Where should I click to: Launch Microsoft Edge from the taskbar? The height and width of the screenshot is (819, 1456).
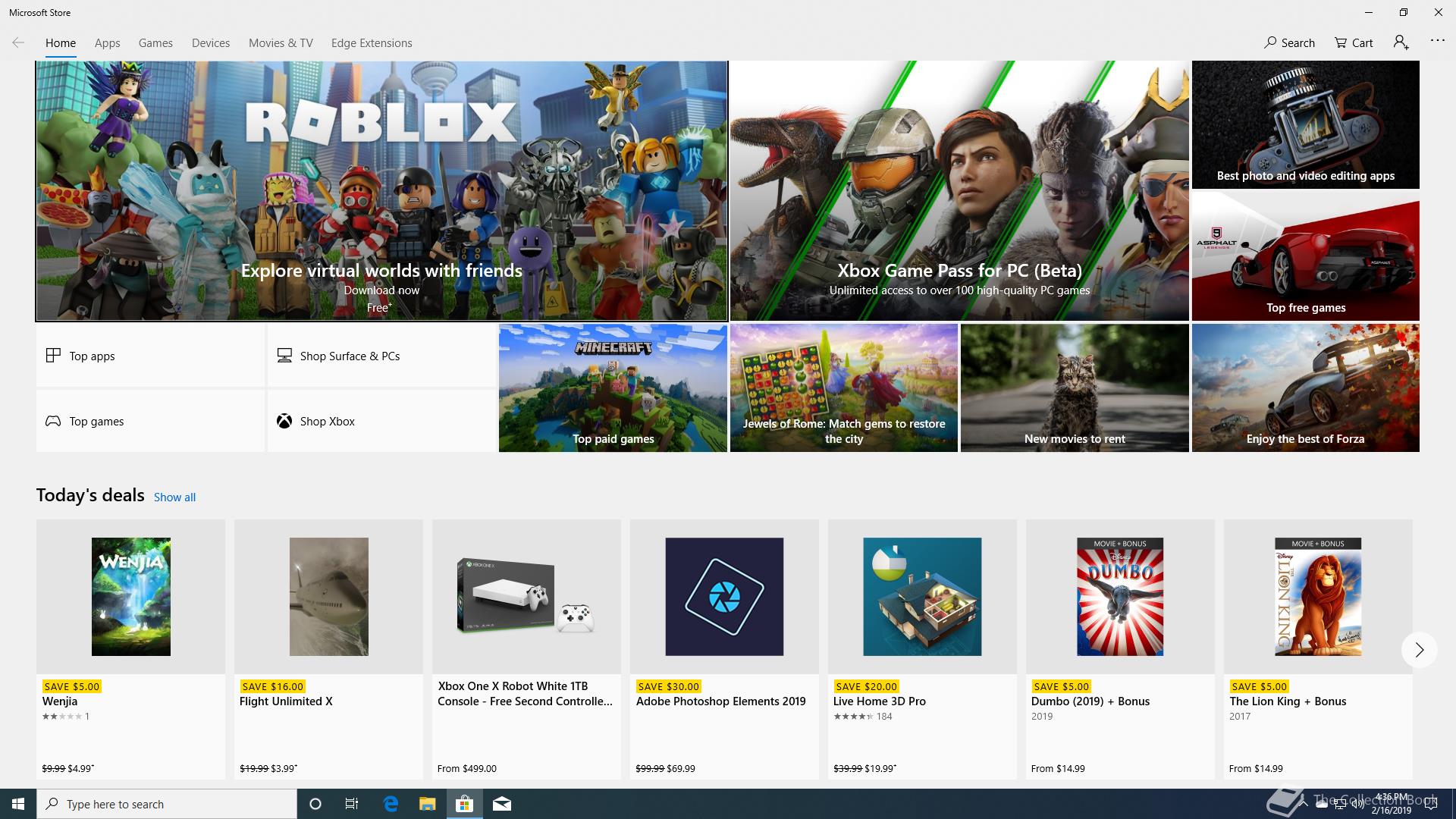391,804
